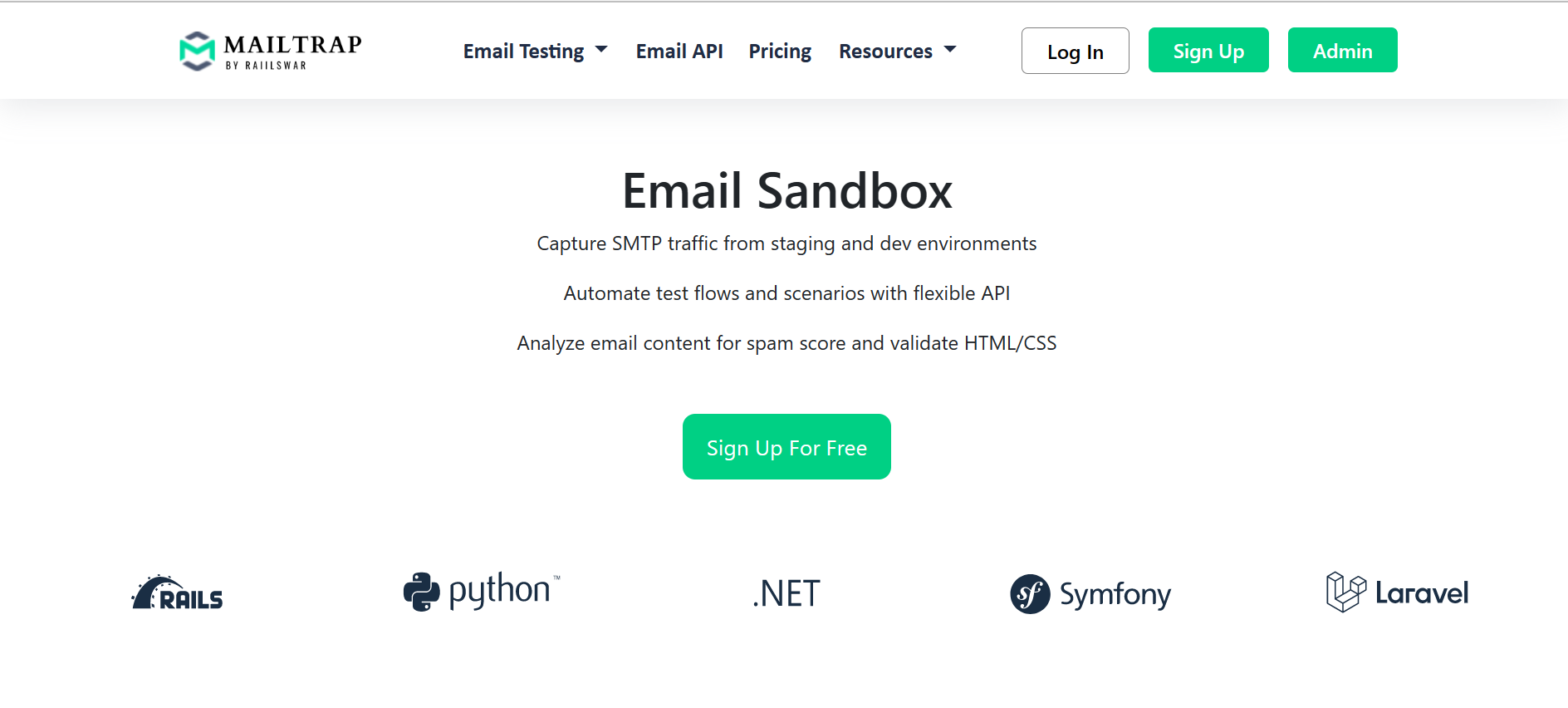Open the Admin button in header

(x=1342, y=51)
